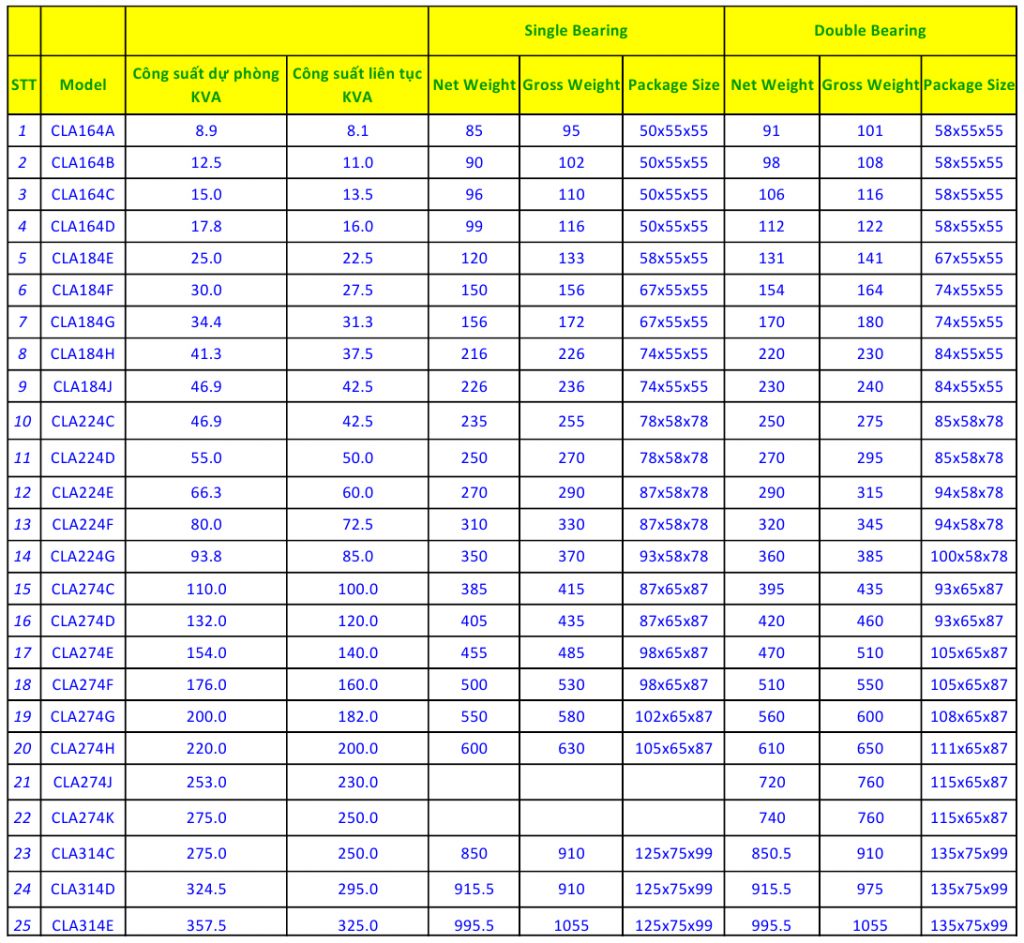1024x943 pixels.
Task: Select the 102x65x87 package size cell
Action: pos(673,716)
